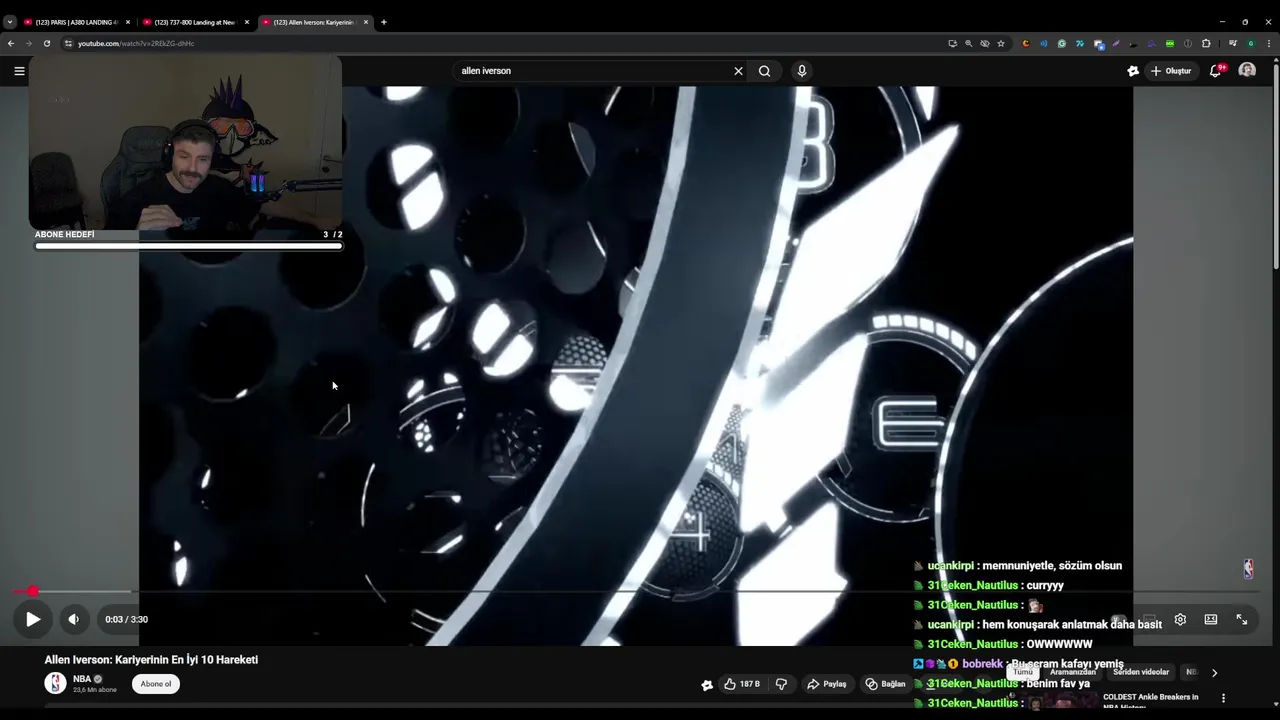This screenshot has width=1280, height=720.
Task: Open YouTube notifications bell
Action: (1215, 71)
